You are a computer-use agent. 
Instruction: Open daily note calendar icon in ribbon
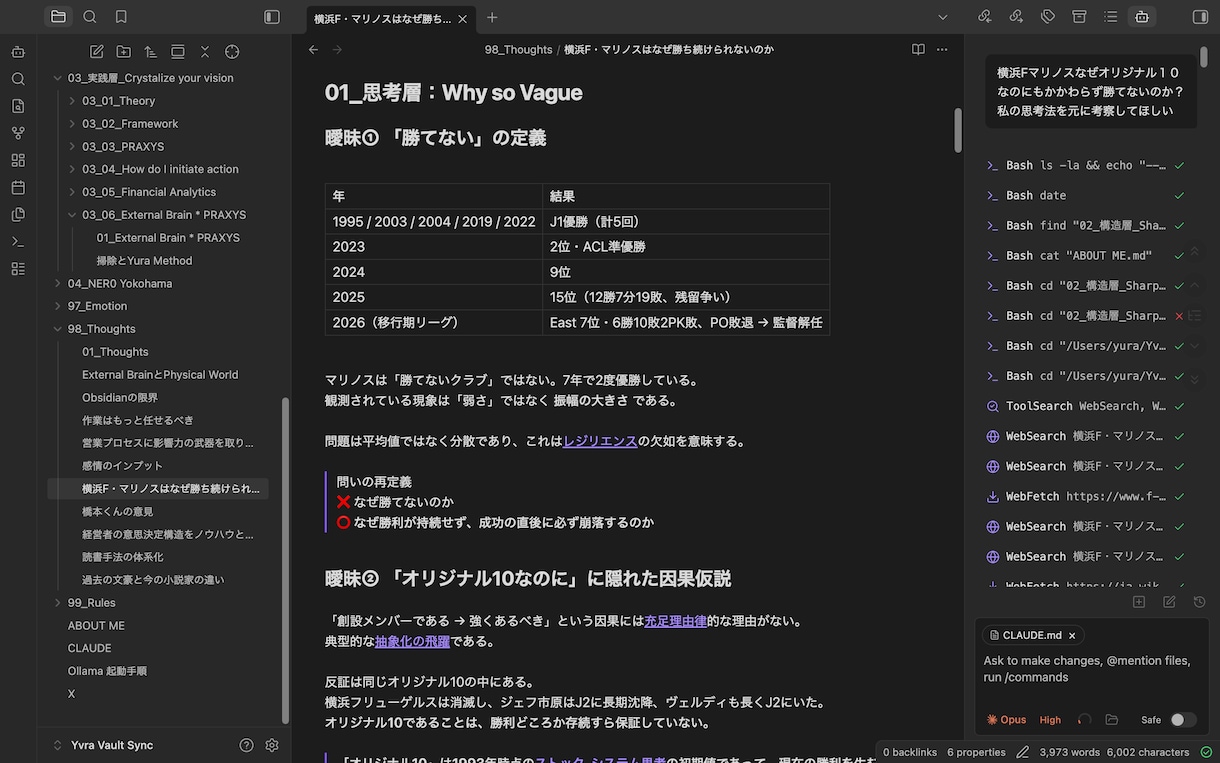[18, 187]
